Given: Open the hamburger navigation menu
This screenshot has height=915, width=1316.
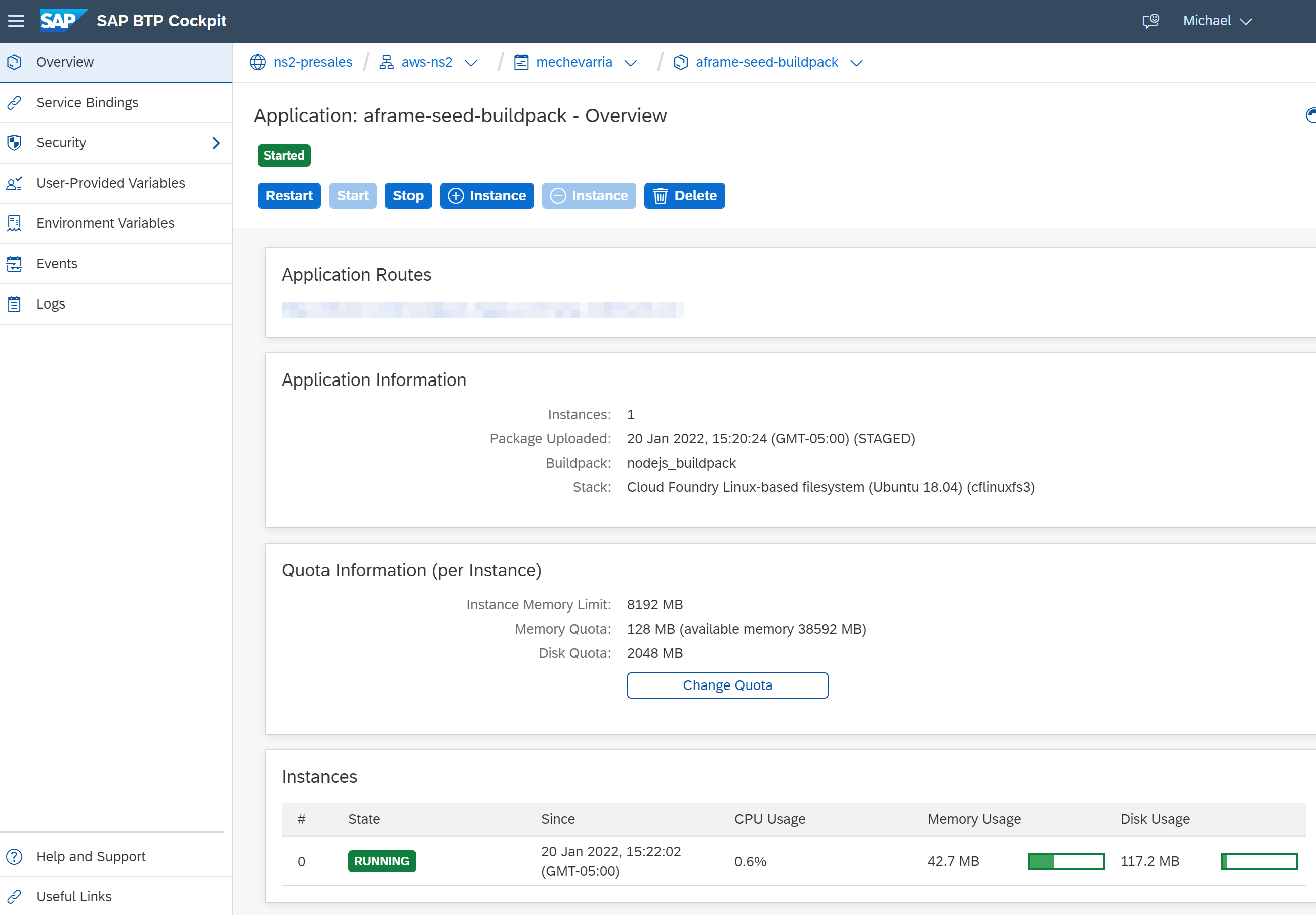Looking at the screenshot, I should pos(16,21).
